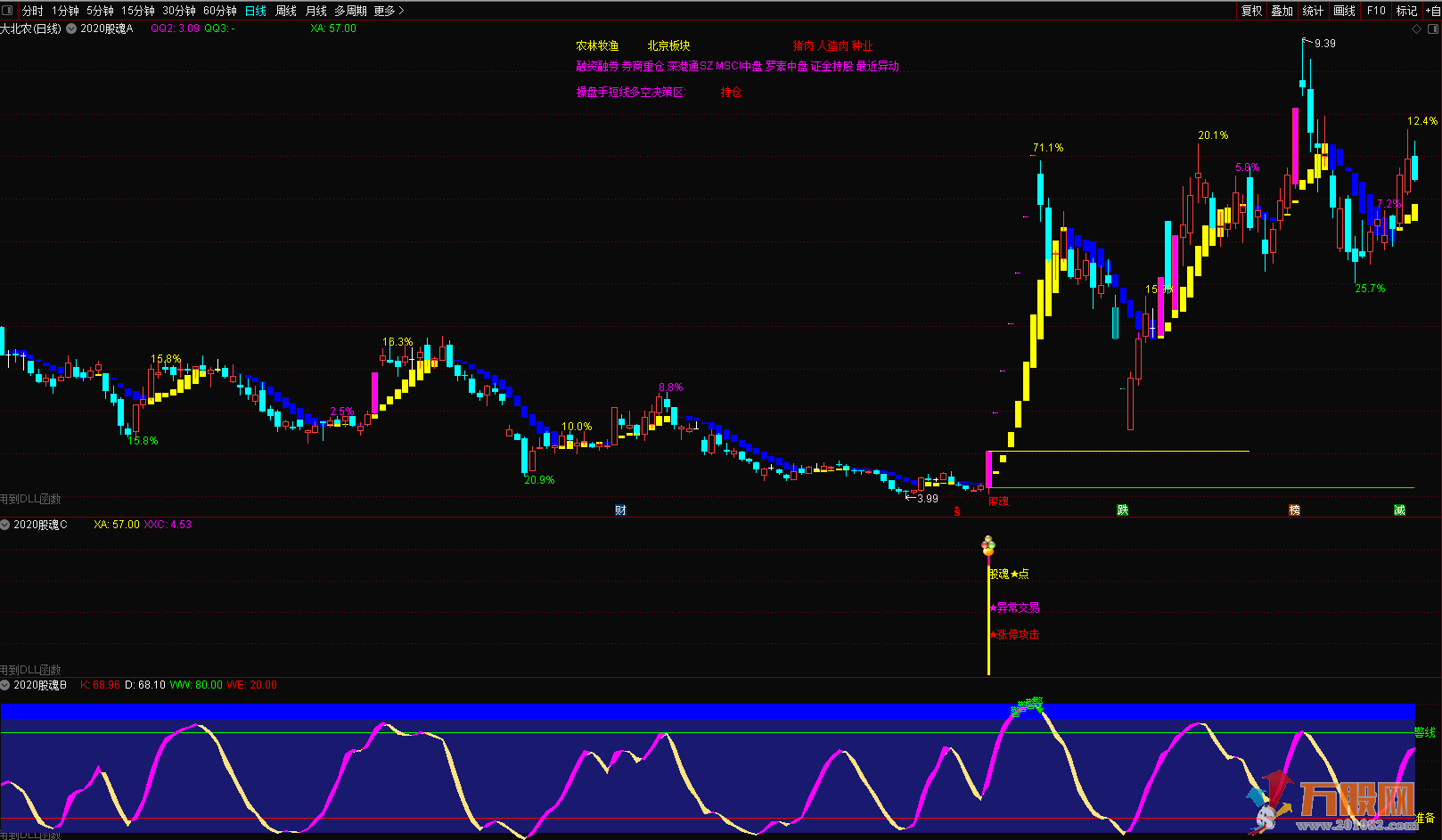This screenshot has height=840, width=1442.
Task: Click the 券商重仓 tag
Action: (x=643, y=66)
